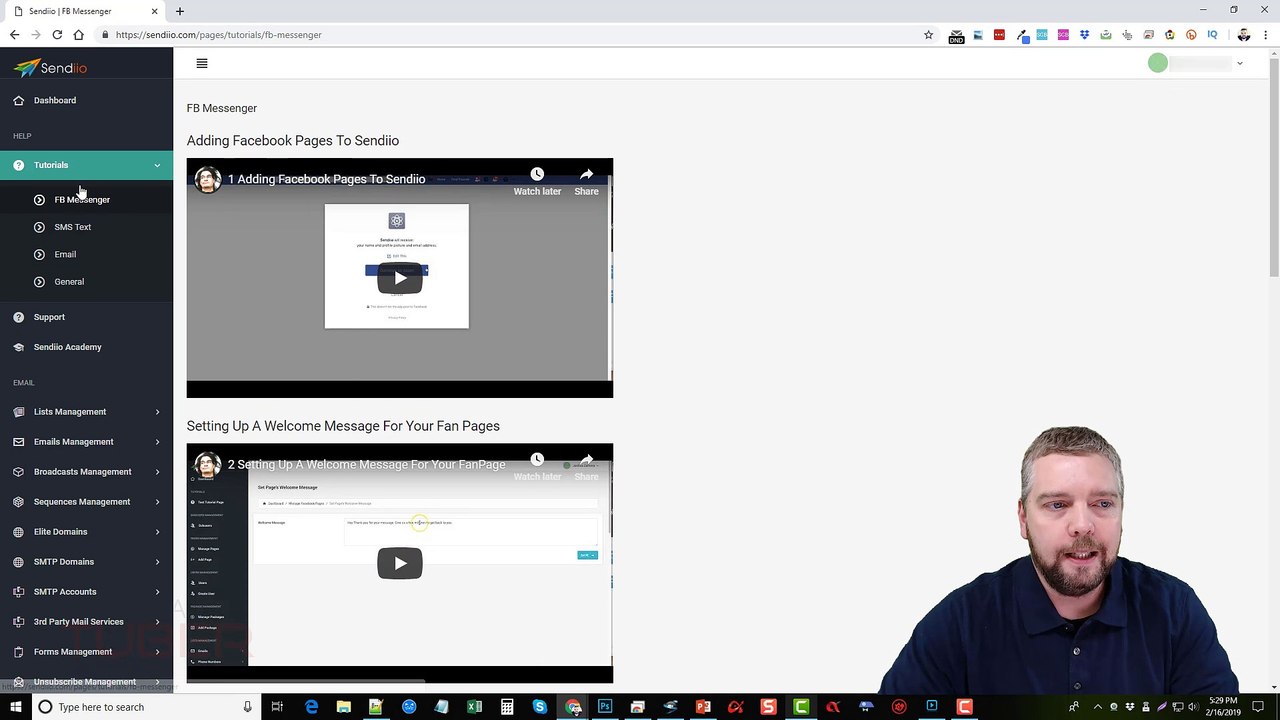The image size is (1280, 720).
Task: Click the Windows Start button
Action: point(16,707)
